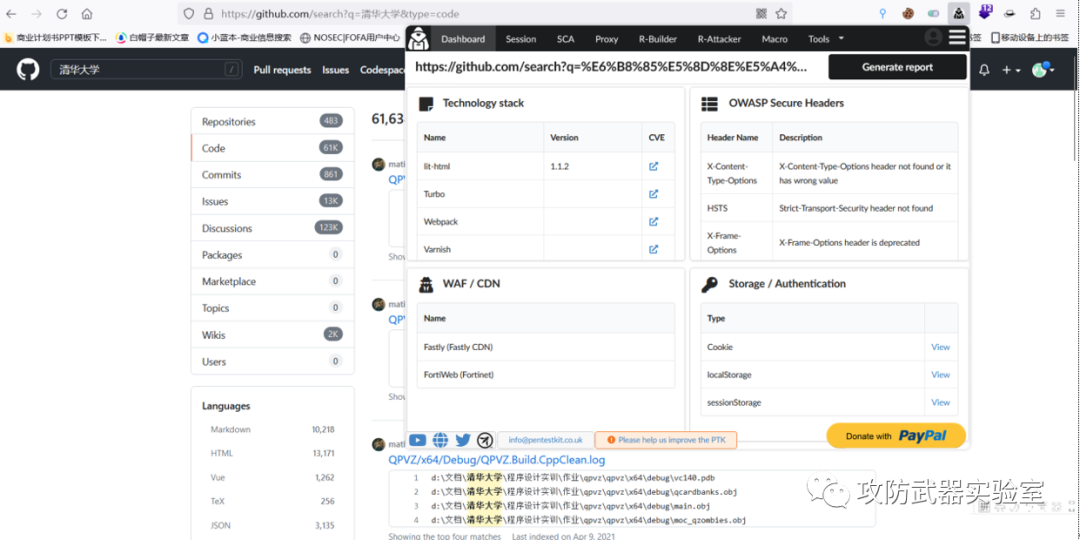
Task: Bookmark this page with the star icon
Action: (x=781, y=14)
